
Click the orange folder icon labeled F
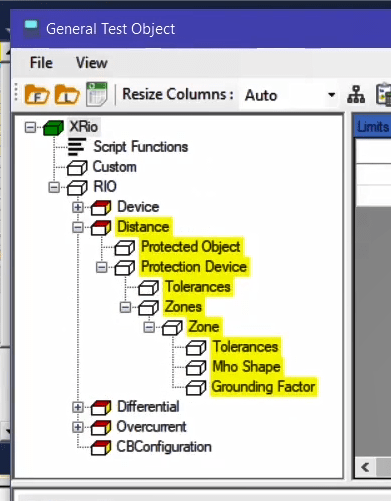point(37,95)
